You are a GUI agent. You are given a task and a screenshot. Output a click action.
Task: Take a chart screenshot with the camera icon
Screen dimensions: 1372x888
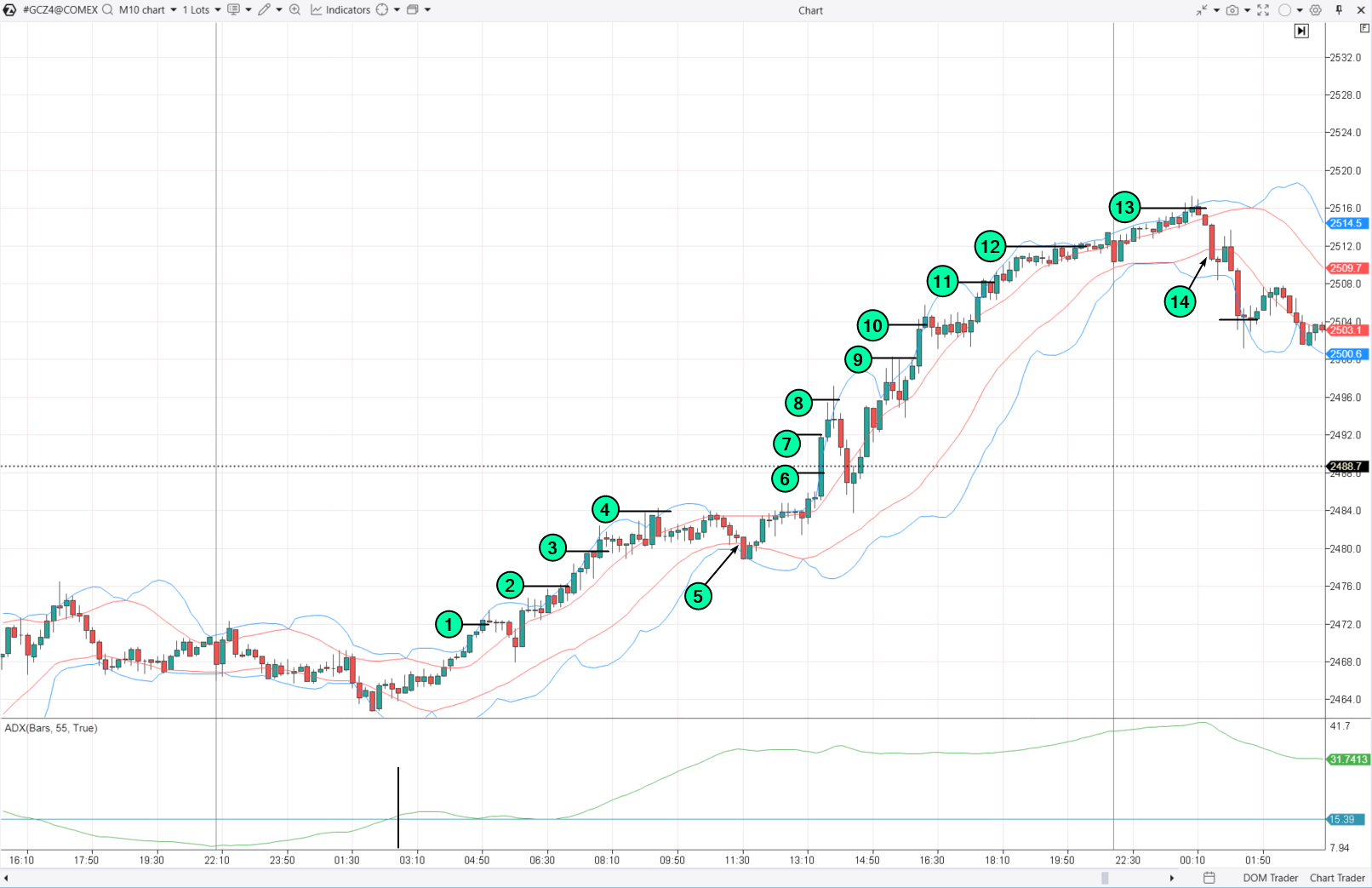click(x=1232, y=9)
